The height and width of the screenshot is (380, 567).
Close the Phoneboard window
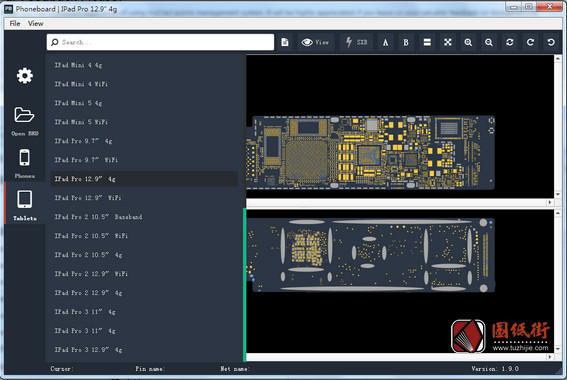(549, 7)
